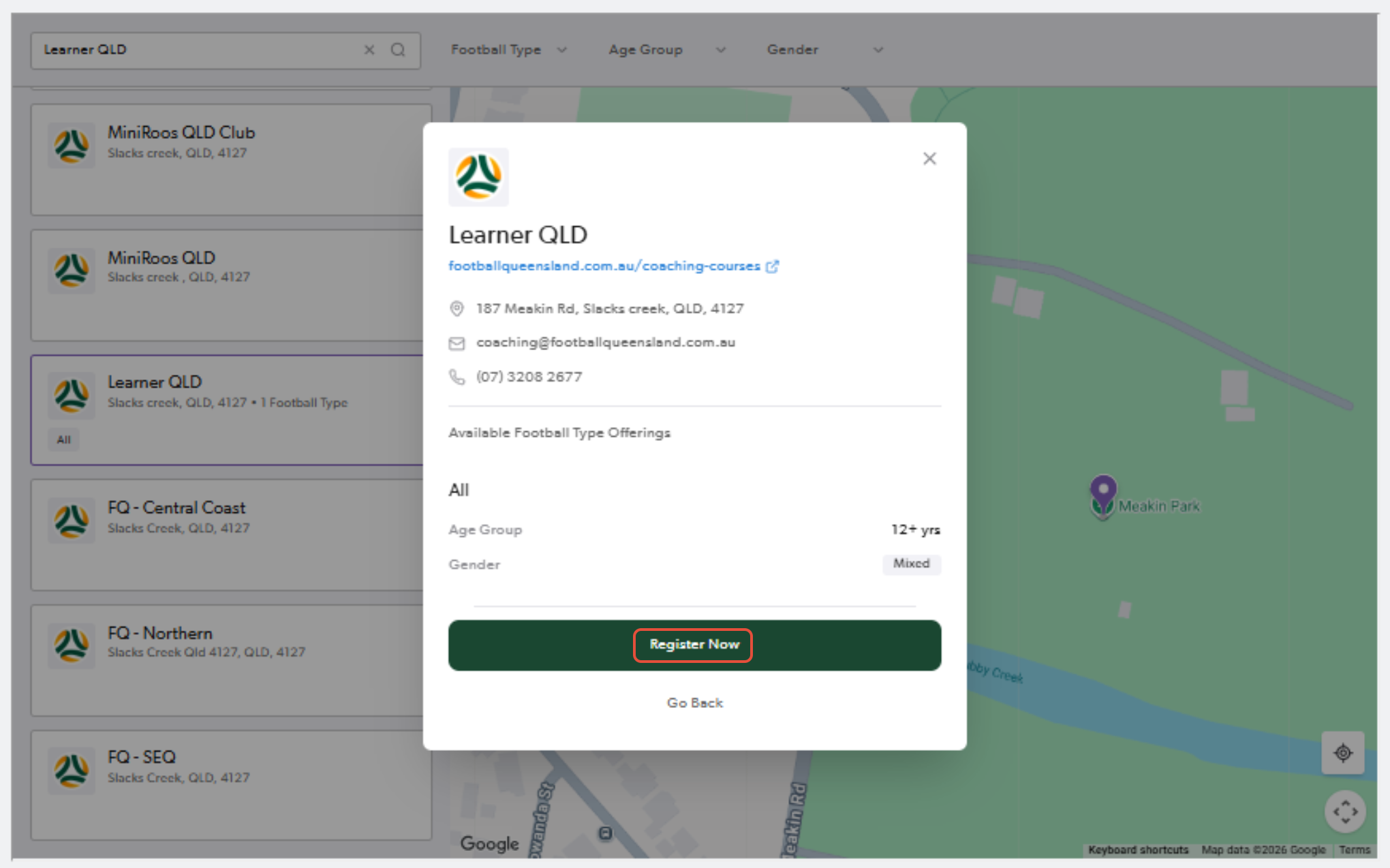Click the coaching@footballqueensland.com.au email address
Image resolution: width=1390 pixels, height=868 pixels.
(605, 342)
